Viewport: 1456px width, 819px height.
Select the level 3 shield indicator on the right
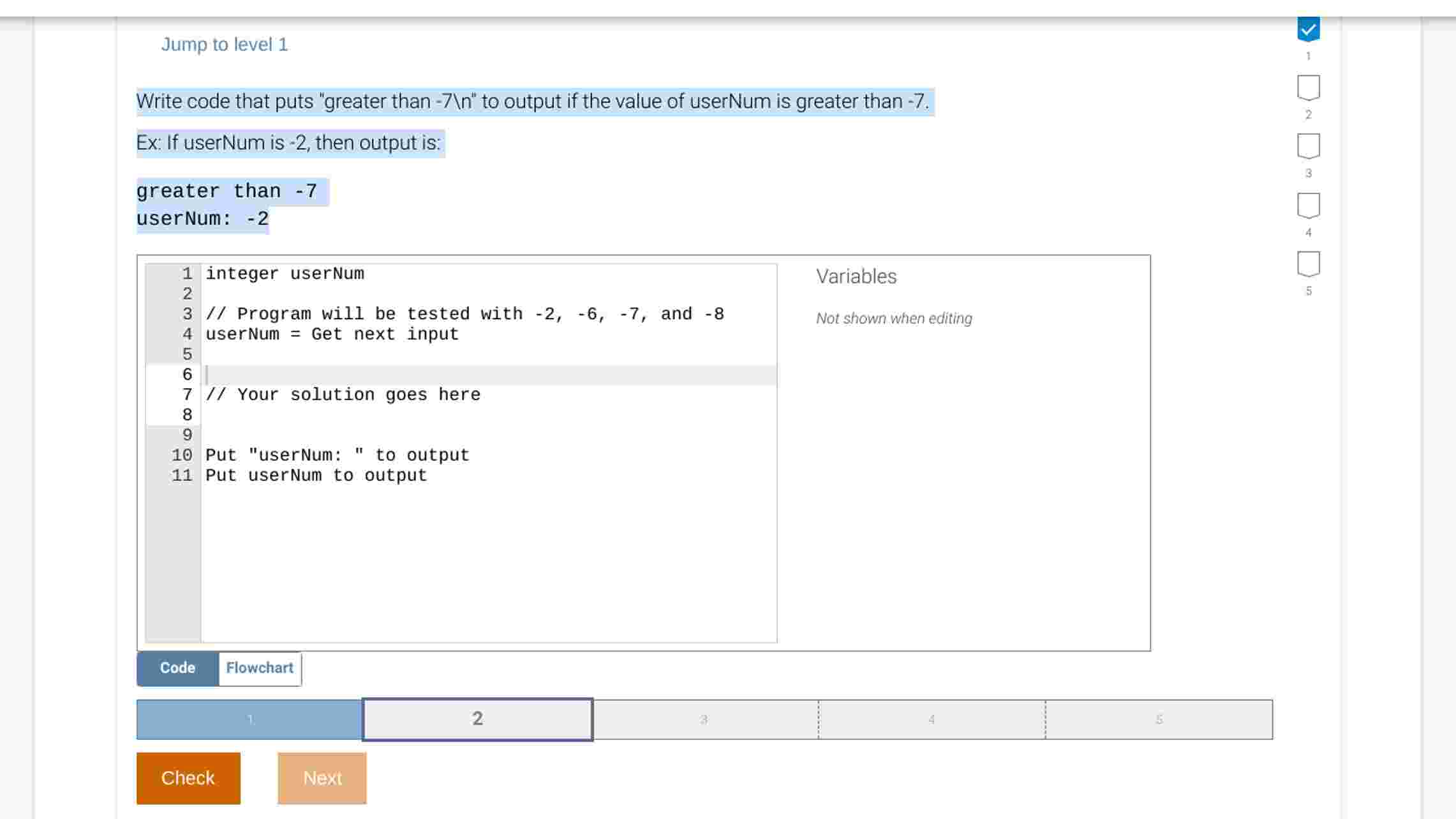pyautogui.click(x=1309, y=146)
